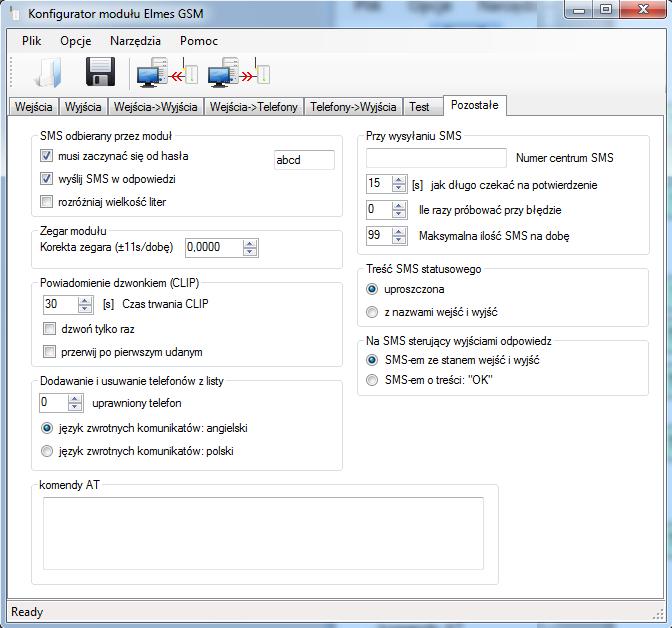Open the Narzędzia menu
The image size is (672, 628).
(x=135, y=41)
